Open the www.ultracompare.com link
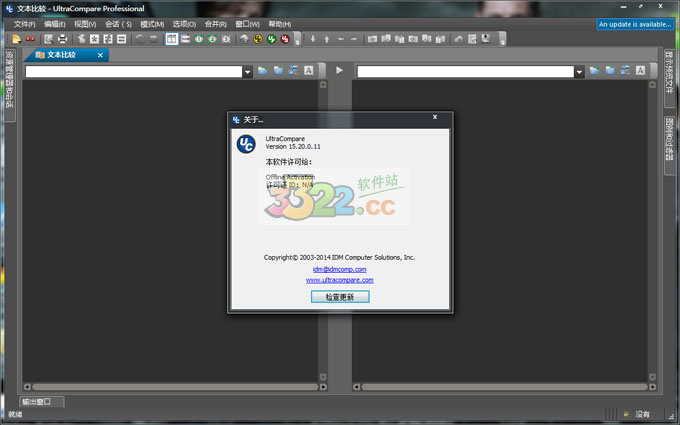680x425 pixels. [340, 280]
